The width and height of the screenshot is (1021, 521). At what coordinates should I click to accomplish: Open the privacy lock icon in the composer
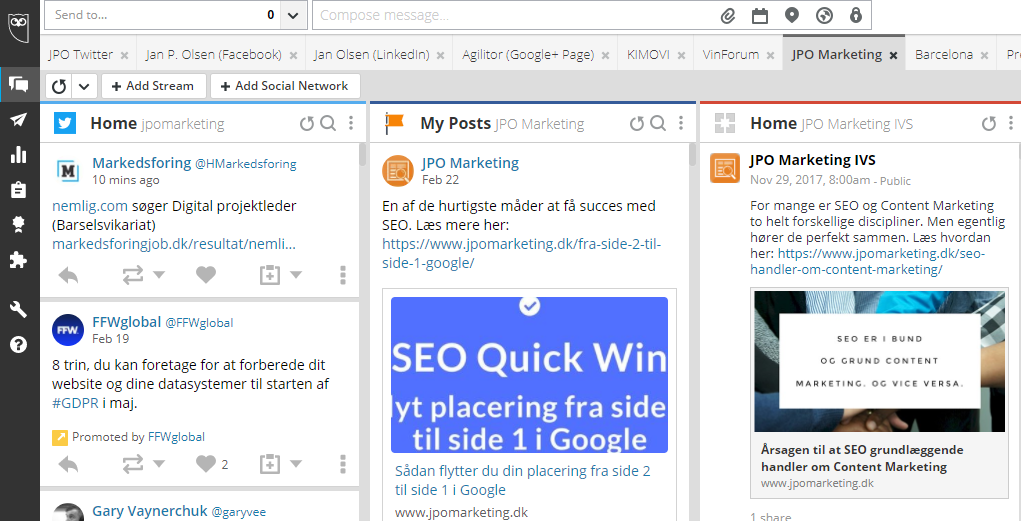[856, 15]
